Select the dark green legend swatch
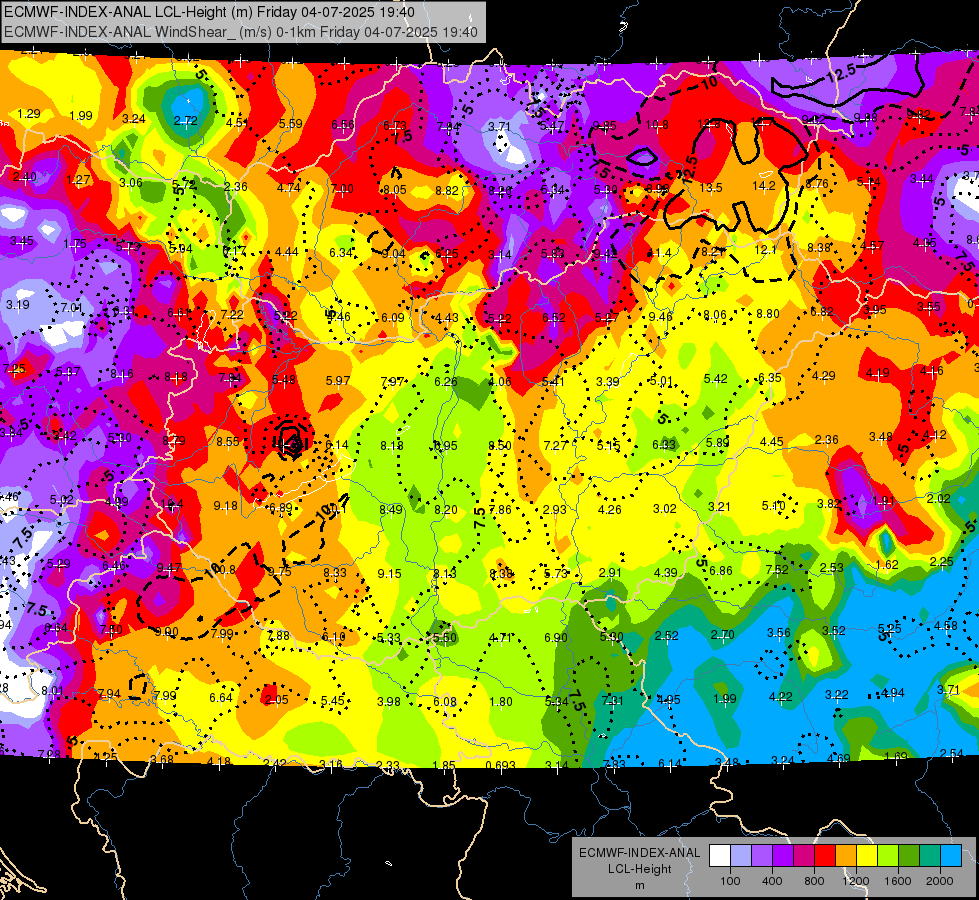The height and width of the screenshot is (900, 979). click(x=908, y=856)
